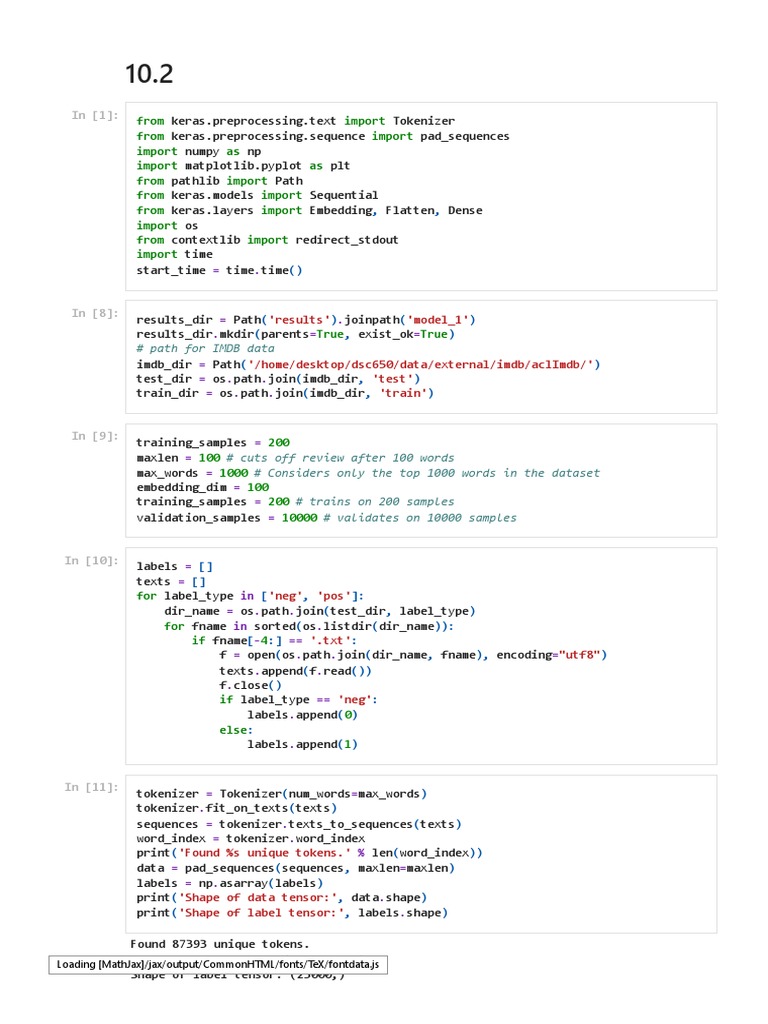This screenshot has height=1024, width=768.
Task: Click the "for fname in sorted" line
Action: (309, 626)
